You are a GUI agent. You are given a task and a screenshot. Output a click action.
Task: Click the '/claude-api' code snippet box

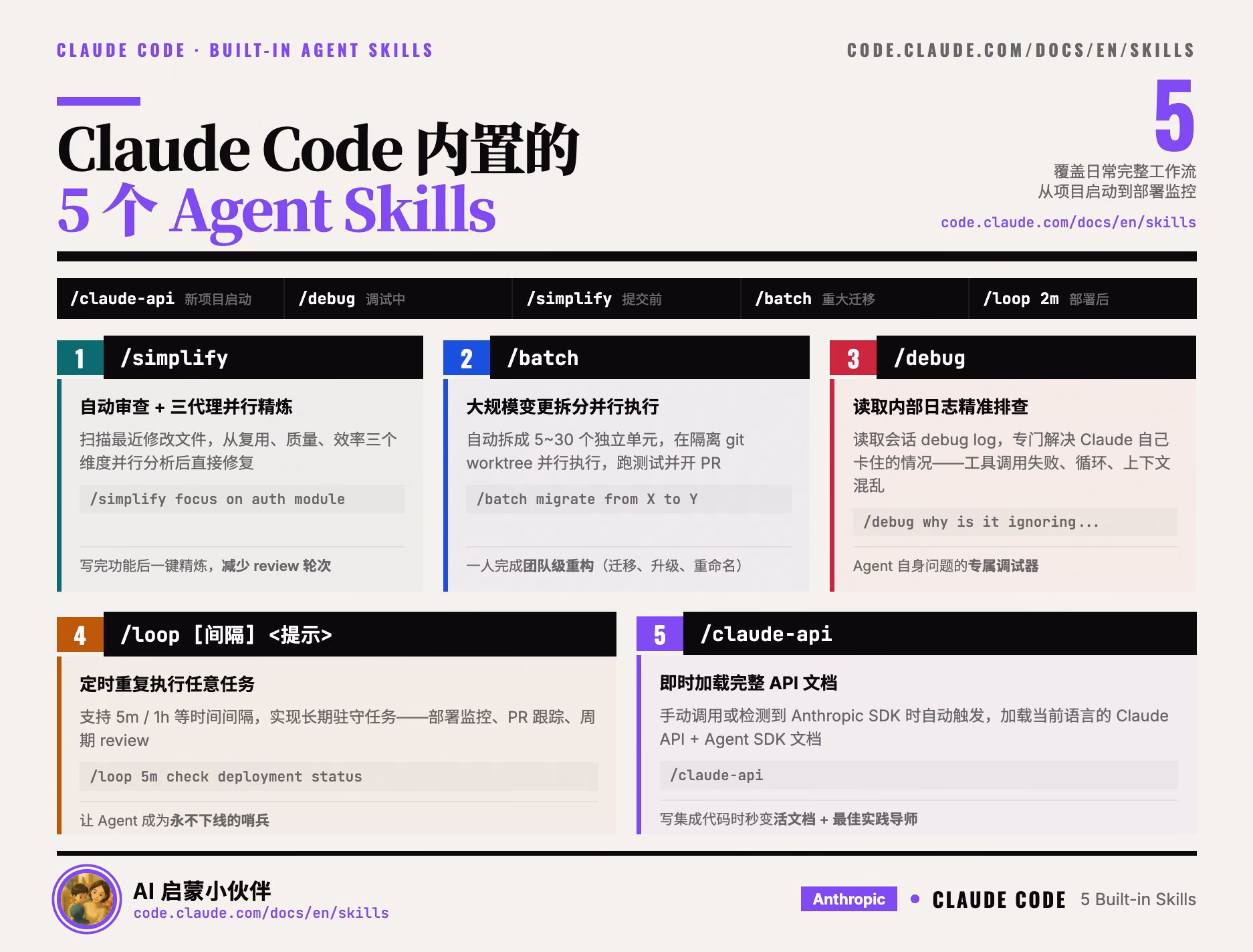919,776
